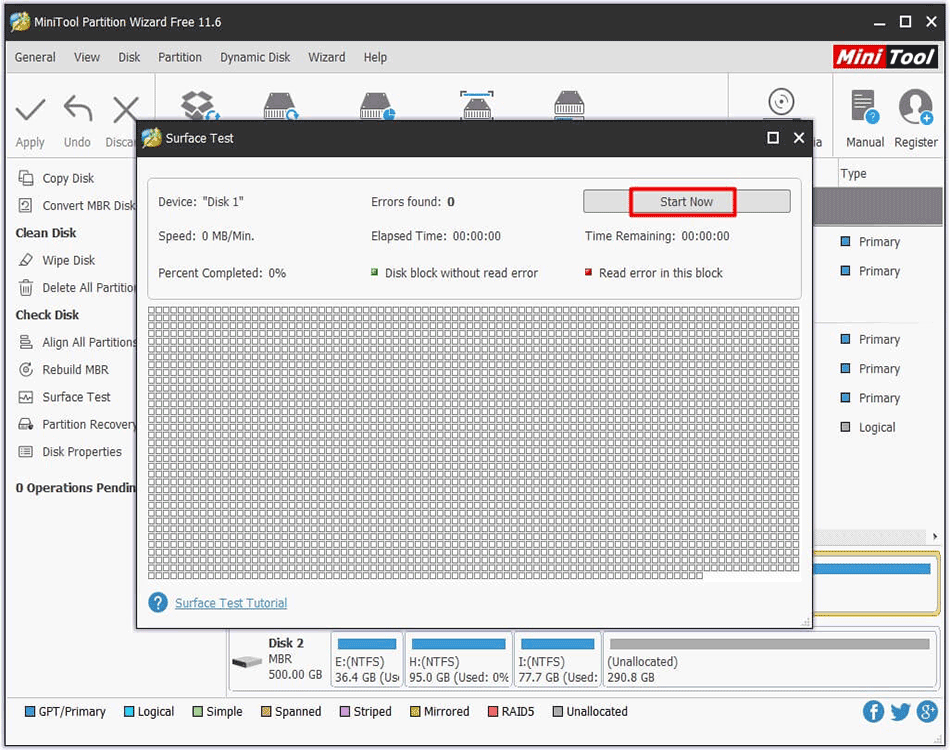The width and height of the screenshot is (950, 750).
Task: Click the Surface Test tutorial help icon
Action: pyautogui.click(x=158, y=603)
